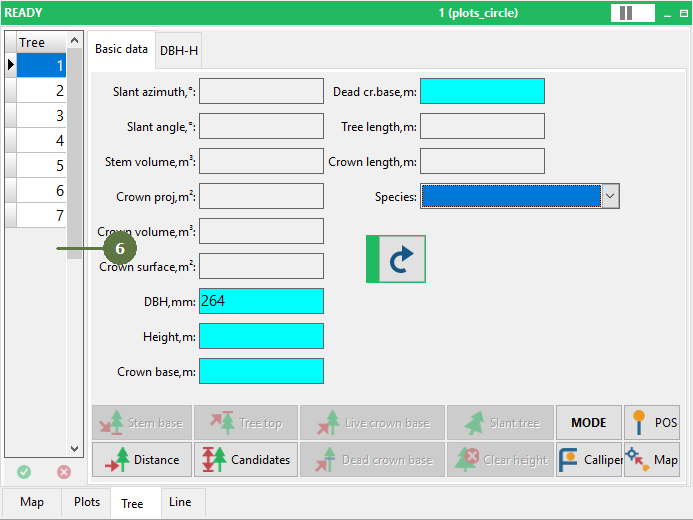Click the Tree column header
The width and height of the screenshot is (693, 520).
pyautogui.click(x=41, y=42)
